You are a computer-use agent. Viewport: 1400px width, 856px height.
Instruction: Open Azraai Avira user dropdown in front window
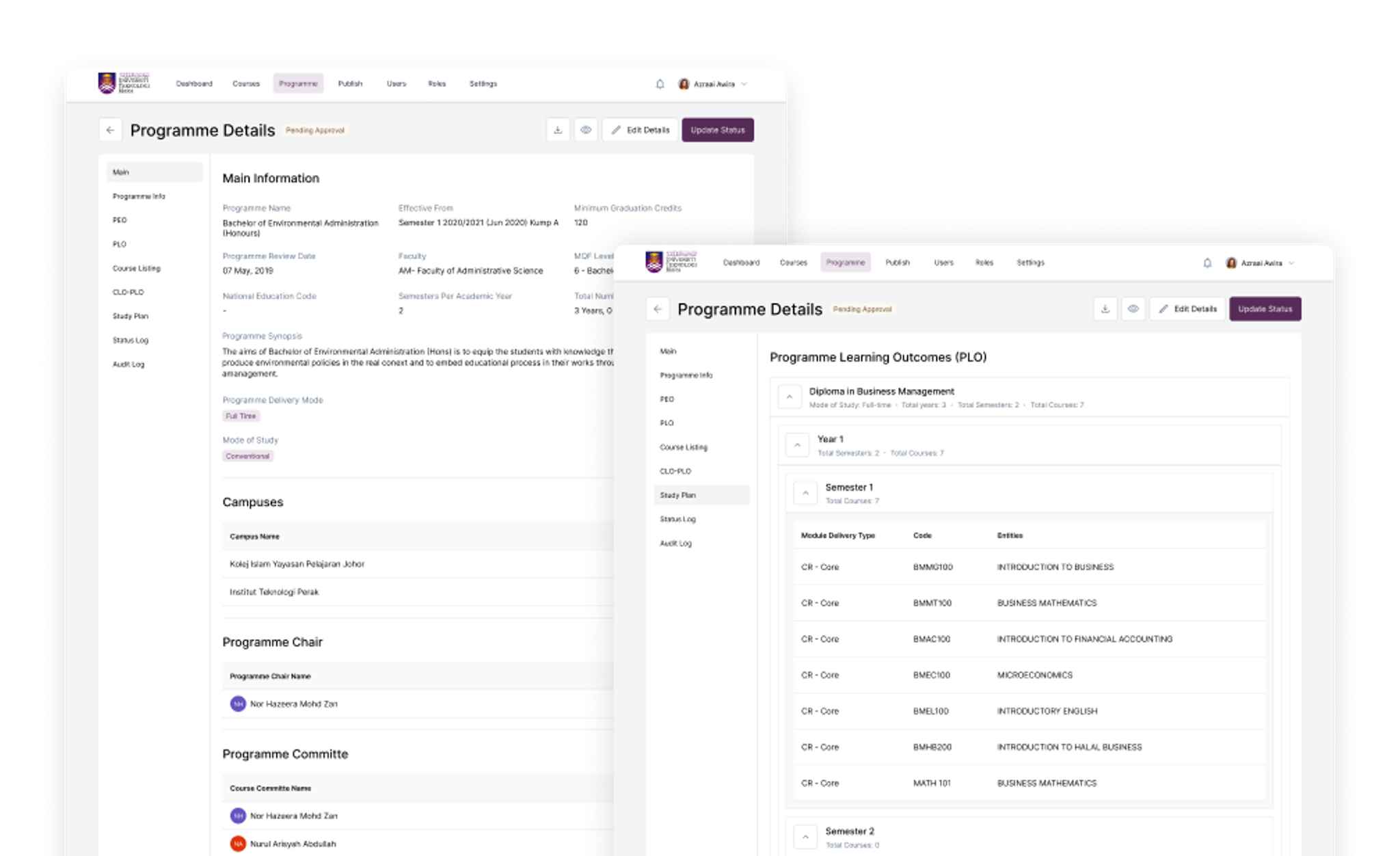click(1261, 263)
